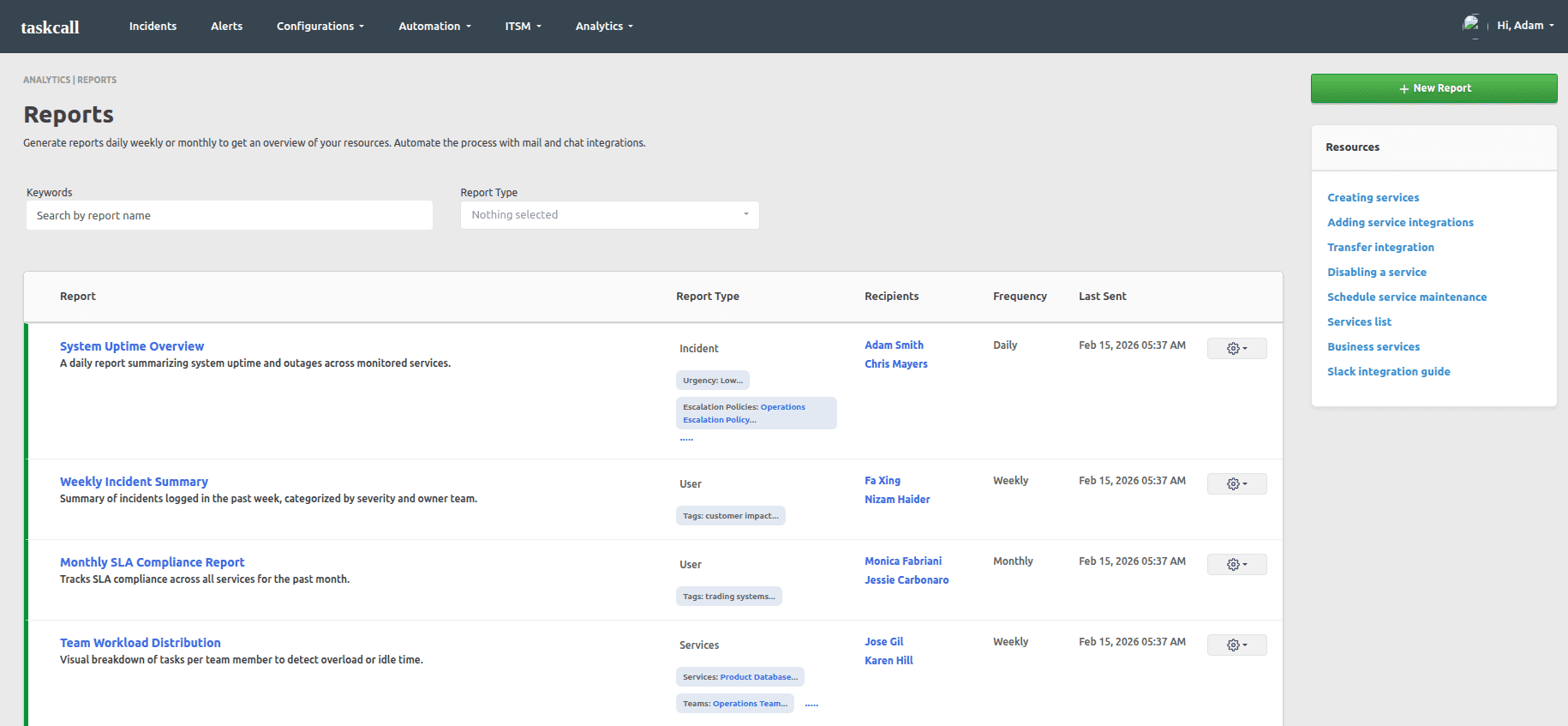
Task: Open the Report Type dropdown
Action: click(609, 215)
